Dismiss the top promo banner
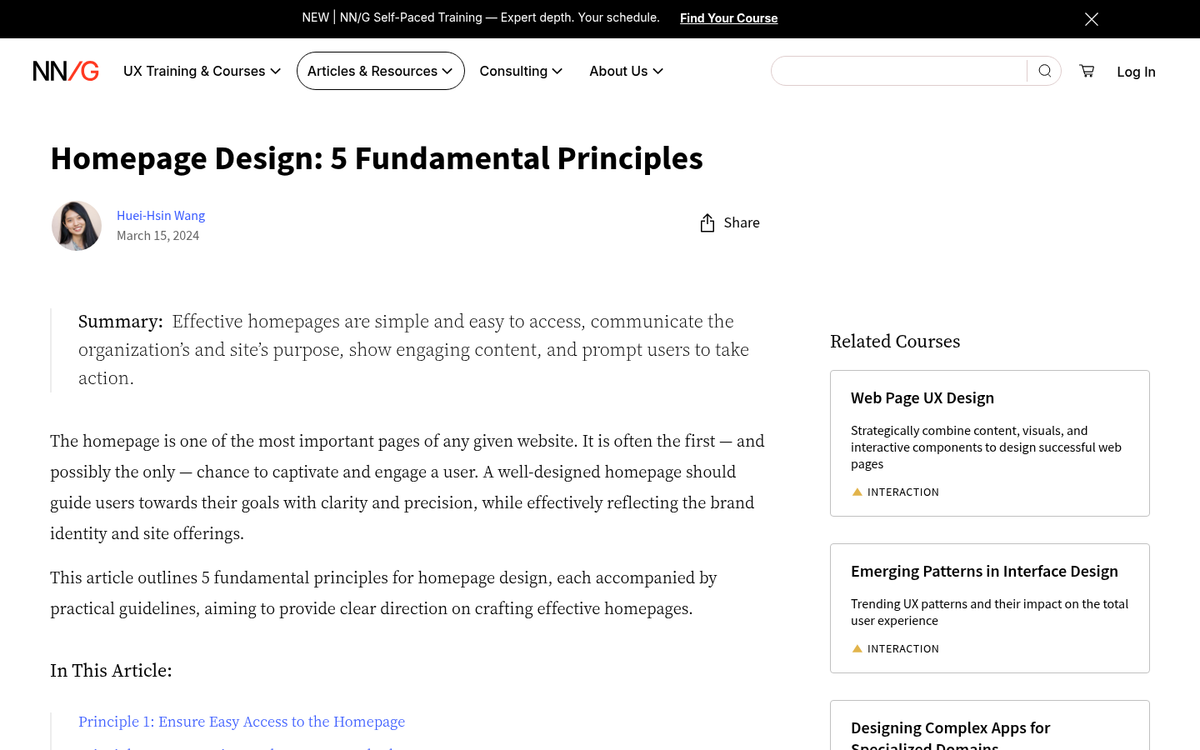This screenshot has height=750, width=1200. coord(1091,19)
